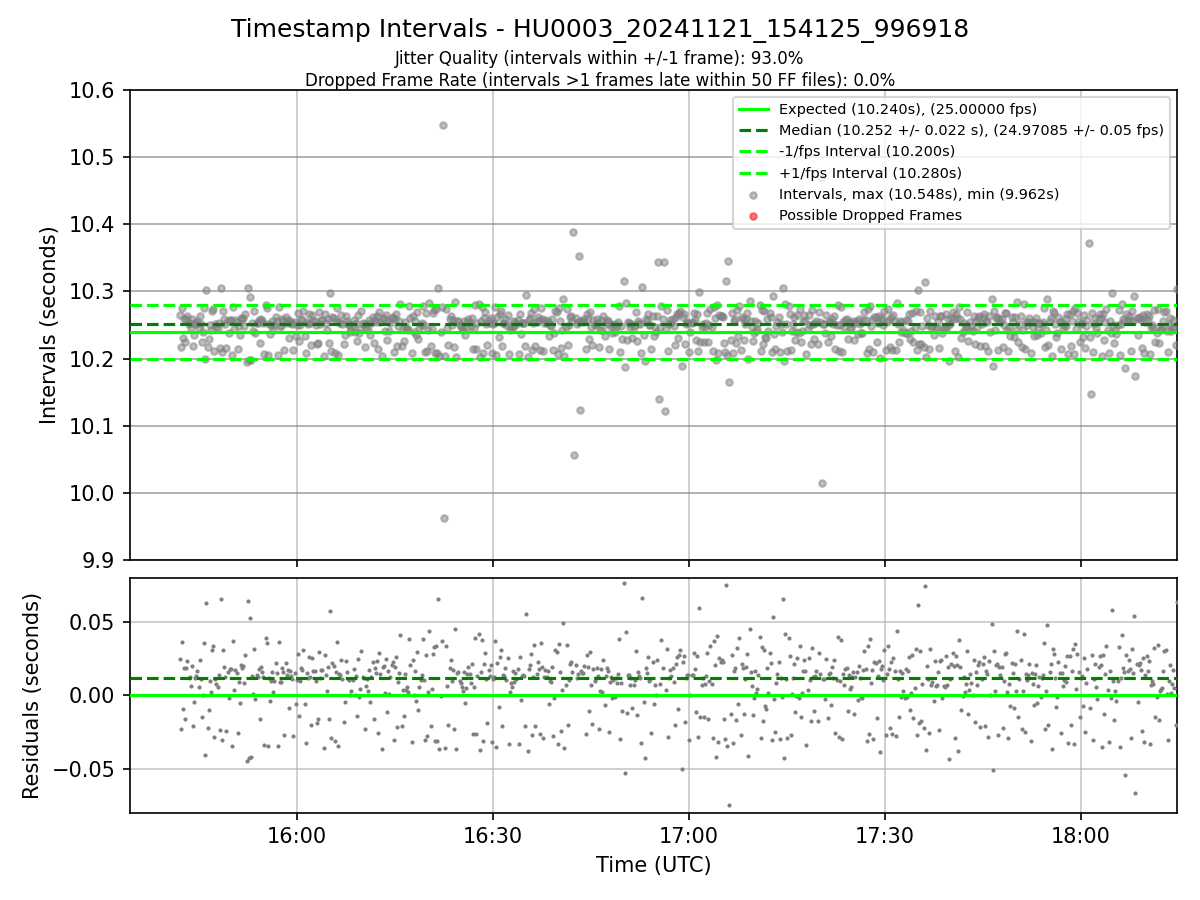Click the red dot marker in legend
Image resolution: width=1200 pixels, height=900 pixels.
[754, 215]
